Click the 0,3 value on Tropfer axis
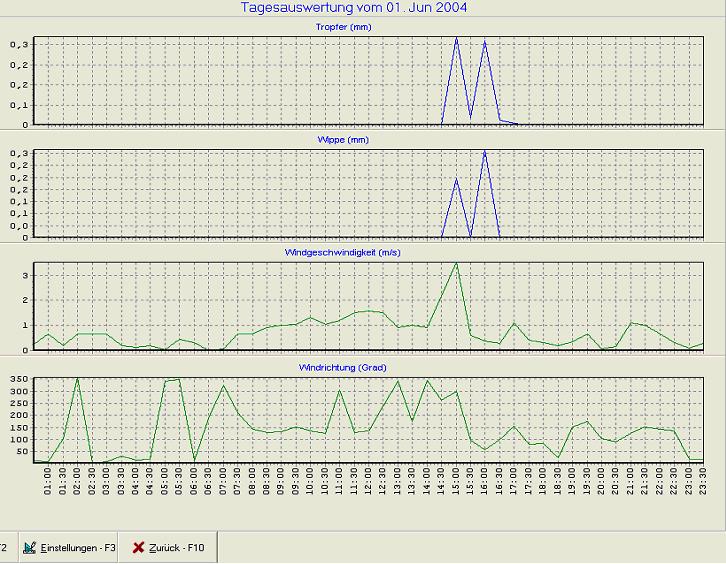This screenshot has width=726, height=564. (18, 45)
